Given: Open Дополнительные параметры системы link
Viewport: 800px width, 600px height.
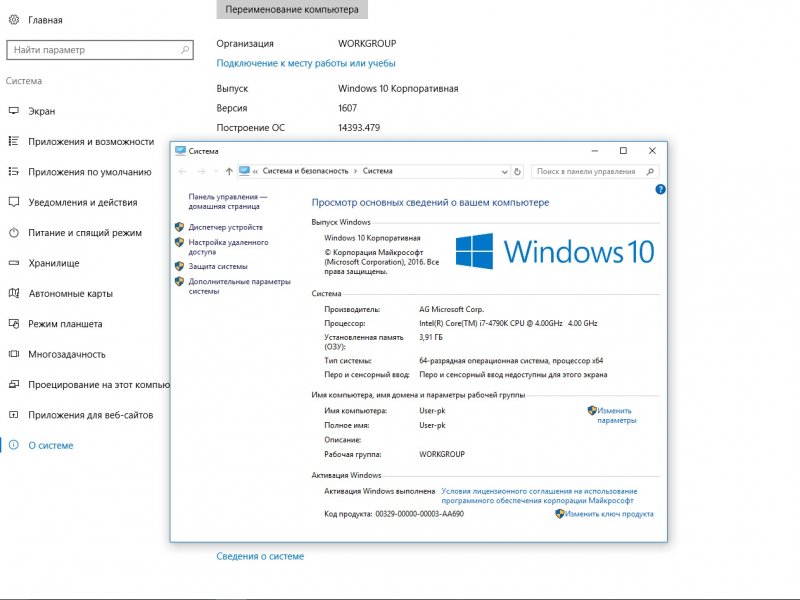Looking at the screenshot, I should coord(240,286).
